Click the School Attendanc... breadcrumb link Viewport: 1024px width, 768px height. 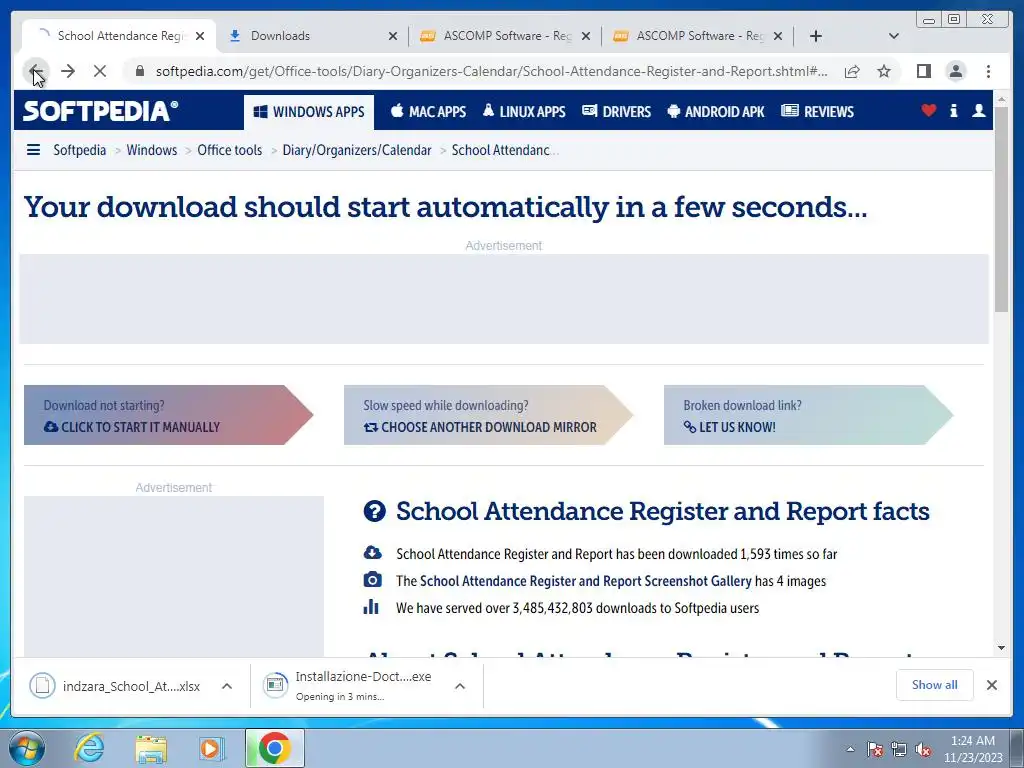[x=505, y=150]
